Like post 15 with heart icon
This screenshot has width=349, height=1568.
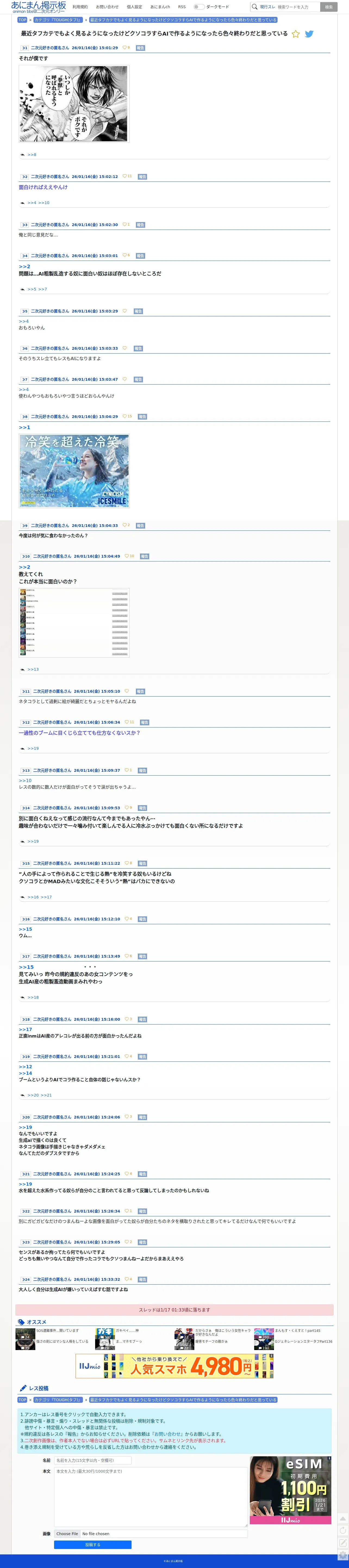pyautogui.click(x=127, y=863)
